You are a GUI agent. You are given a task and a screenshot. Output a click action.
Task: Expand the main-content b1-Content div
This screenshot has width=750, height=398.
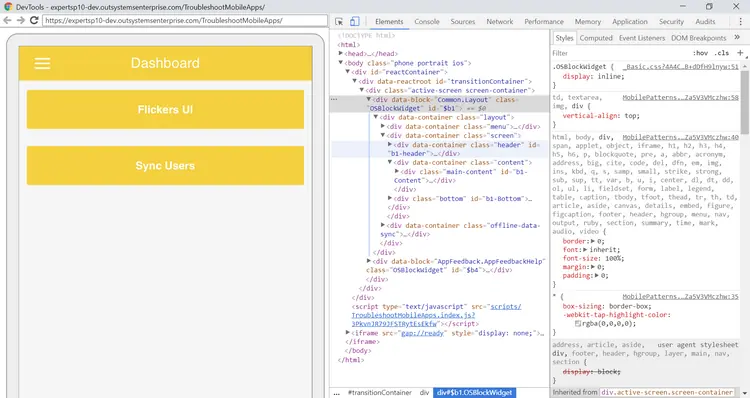[x=397, y=171]
